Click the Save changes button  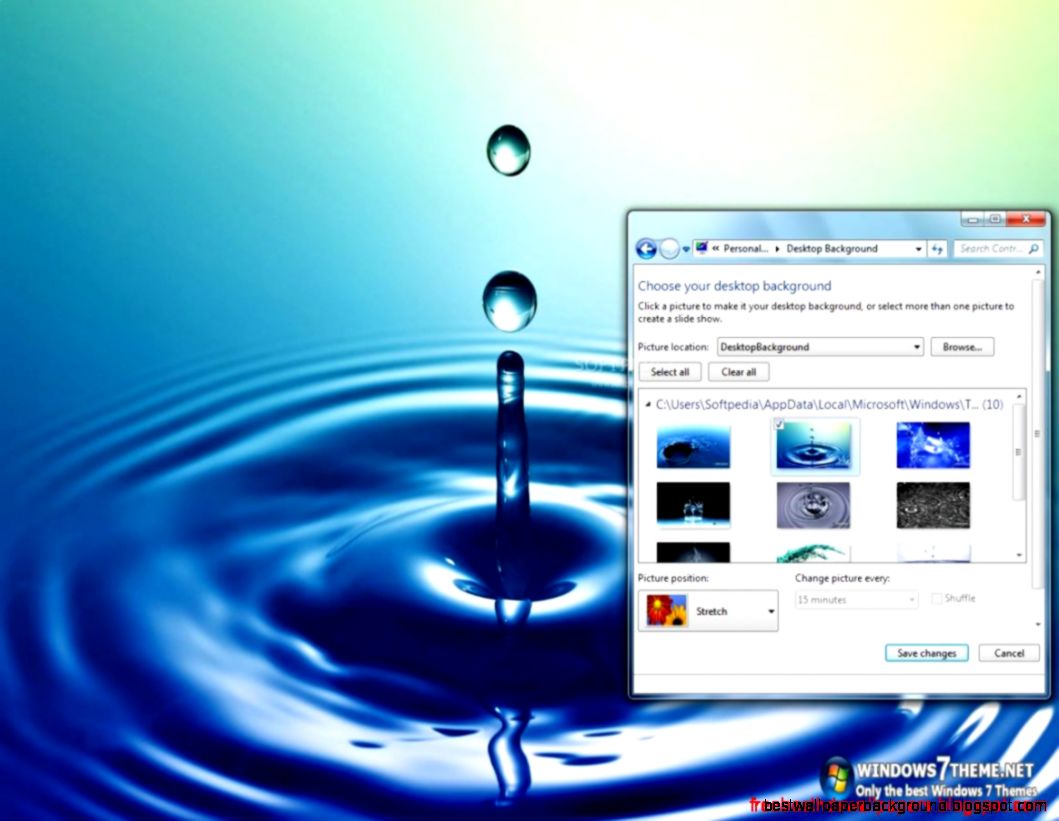coord(927,654)
